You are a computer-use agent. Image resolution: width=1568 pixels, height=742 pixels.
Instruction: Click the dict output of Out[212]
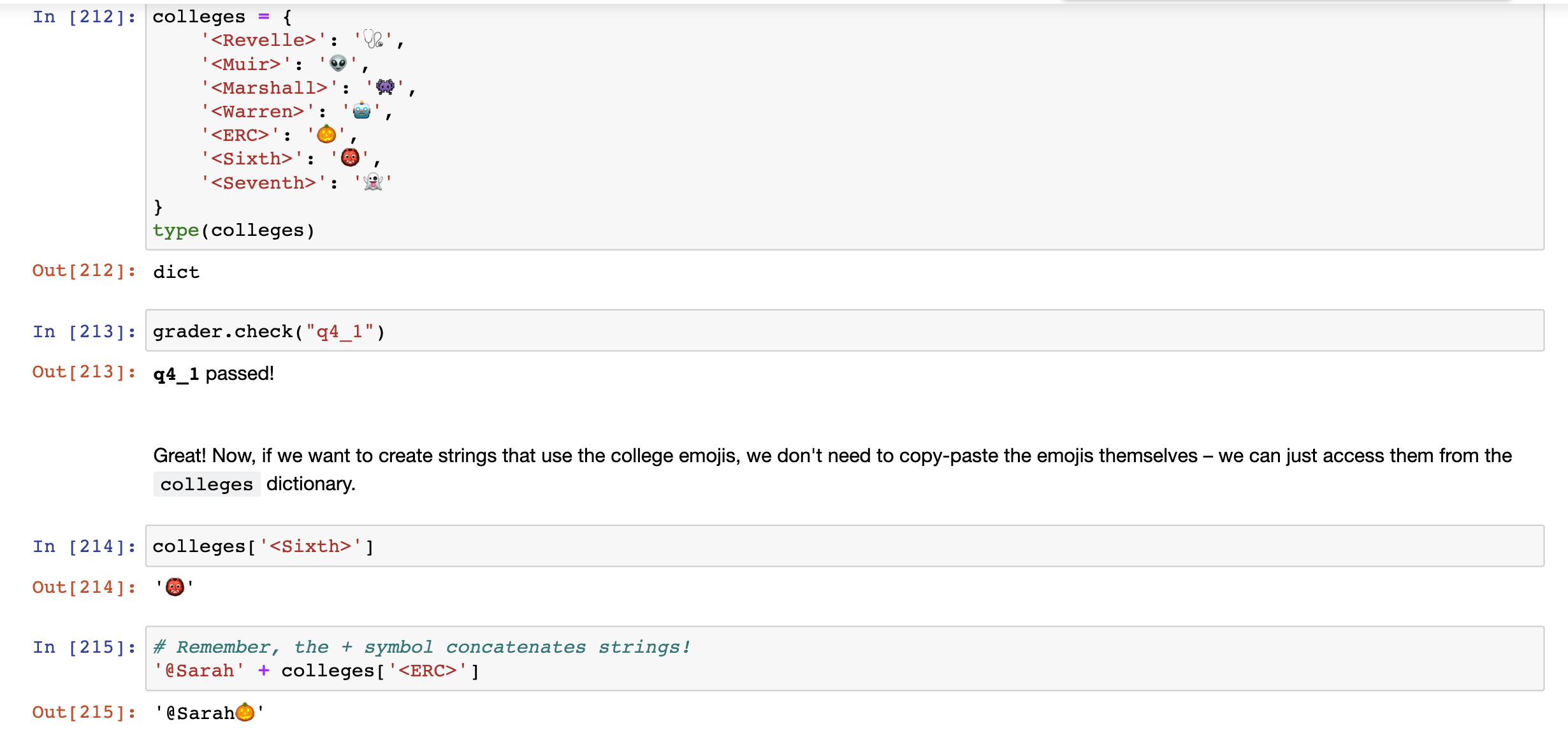pyautogui.click(x=176, y=272)
